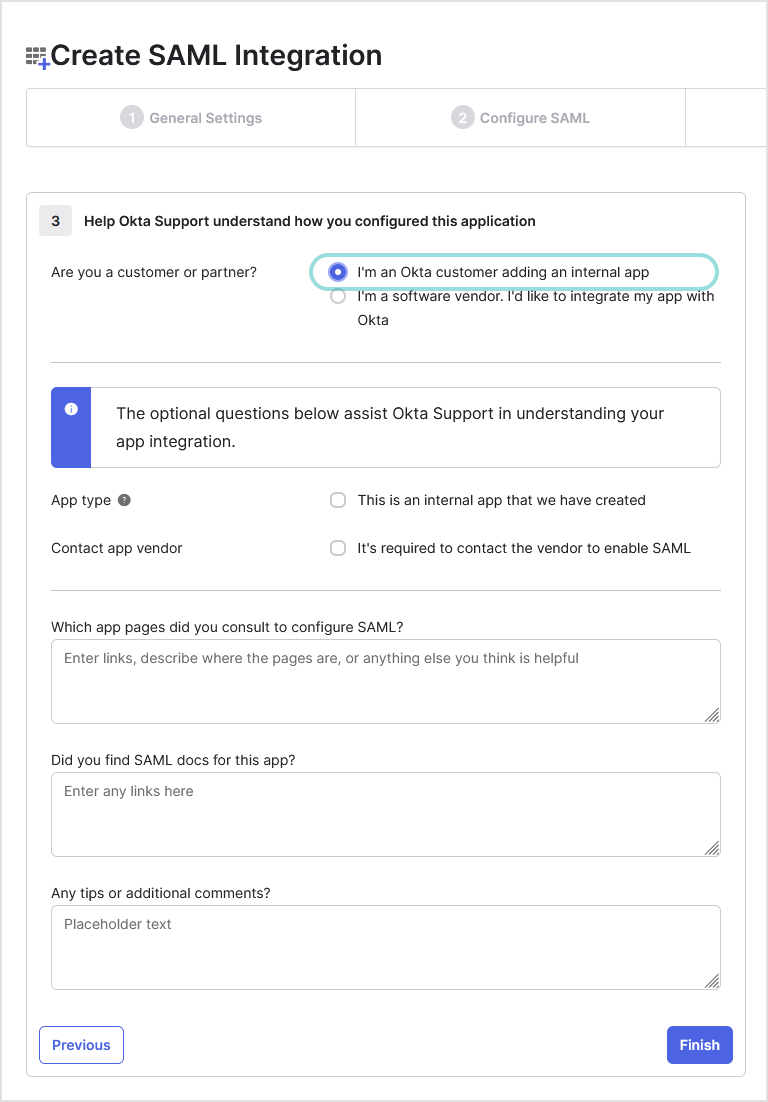Select the Okta customer internal app option
Viewport: 768px width, 1102px height.
(337, 272)
